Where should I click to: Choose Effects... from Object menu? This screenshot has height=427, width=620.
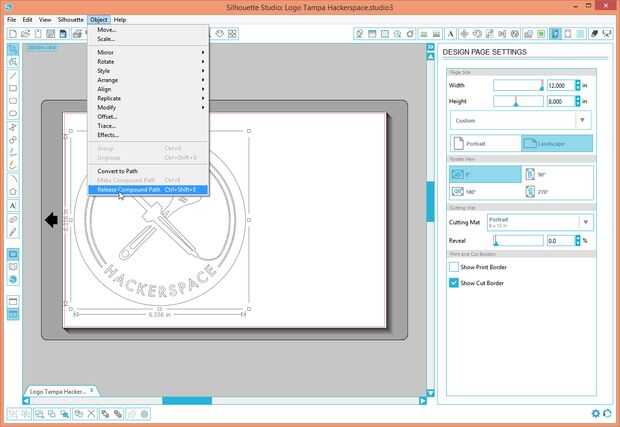point(149,135)
